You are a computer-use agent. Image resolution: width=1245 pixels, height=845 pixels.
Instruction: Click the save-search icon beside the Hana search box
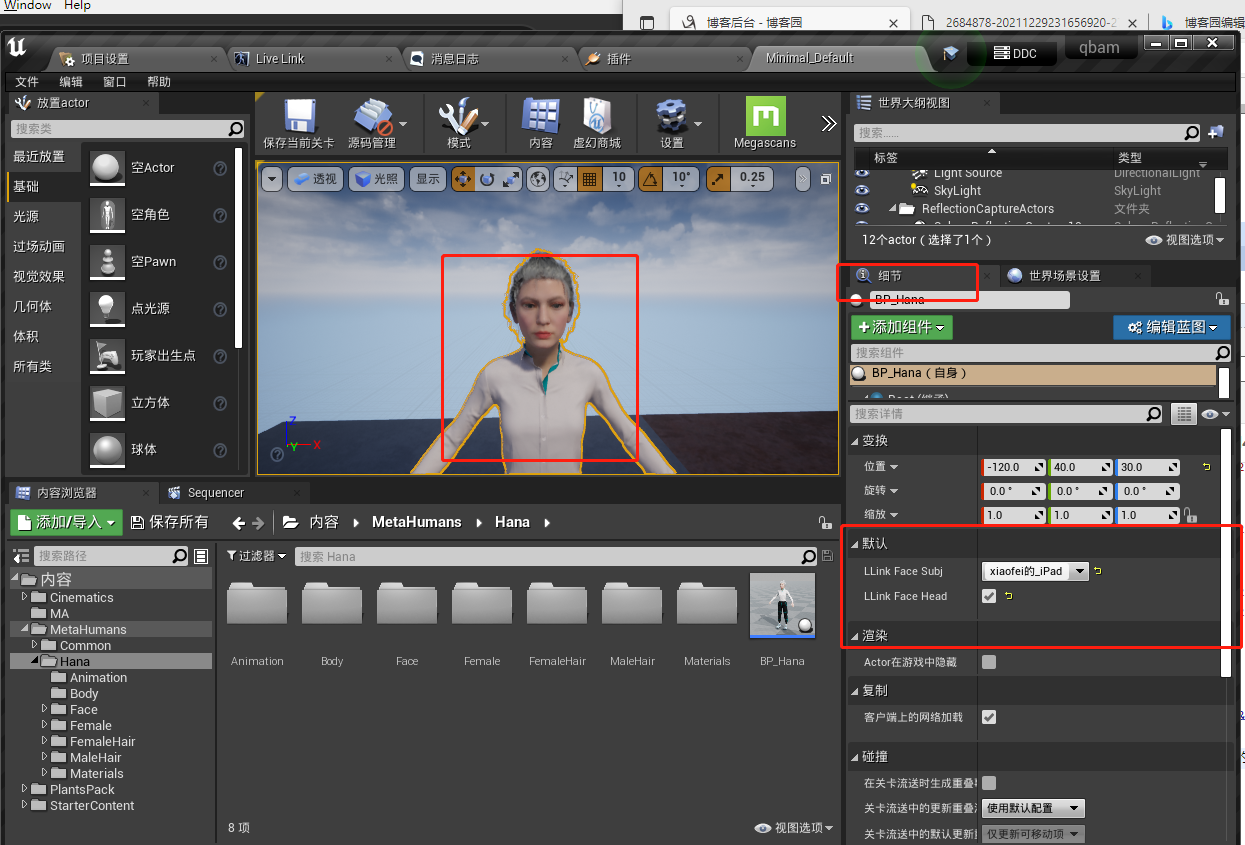(x=826, y=556)
